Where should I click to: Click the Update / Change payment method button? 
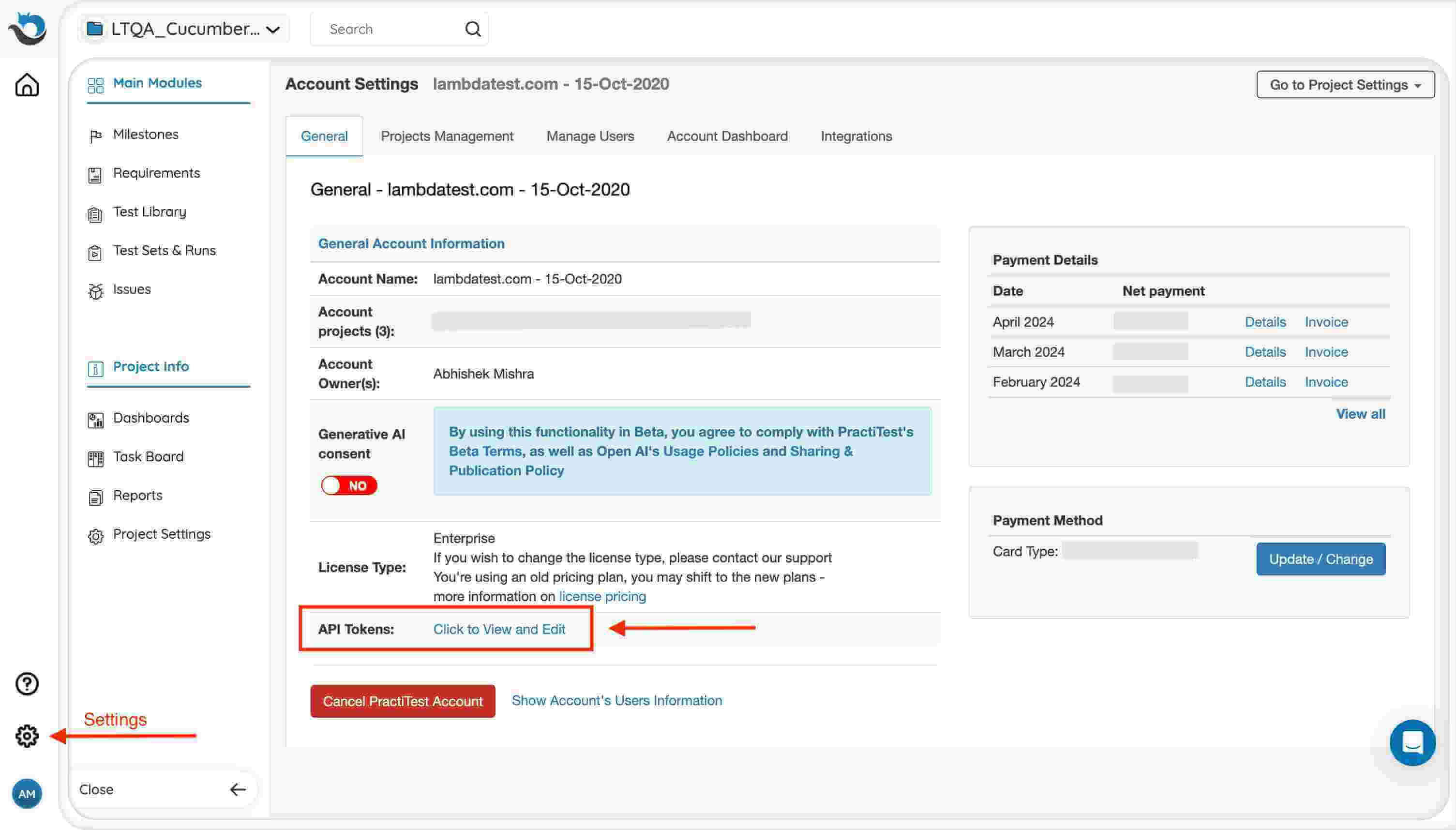pyautogui.click(x=1320, y=558)
